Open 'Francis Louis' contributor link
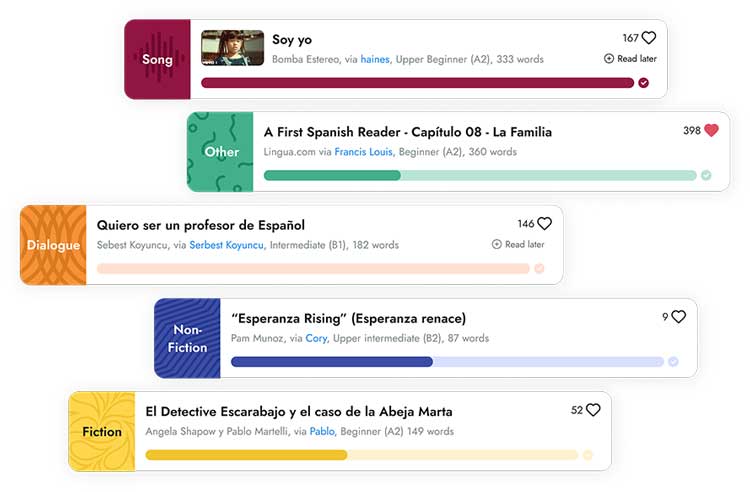 tap(363, 152)
